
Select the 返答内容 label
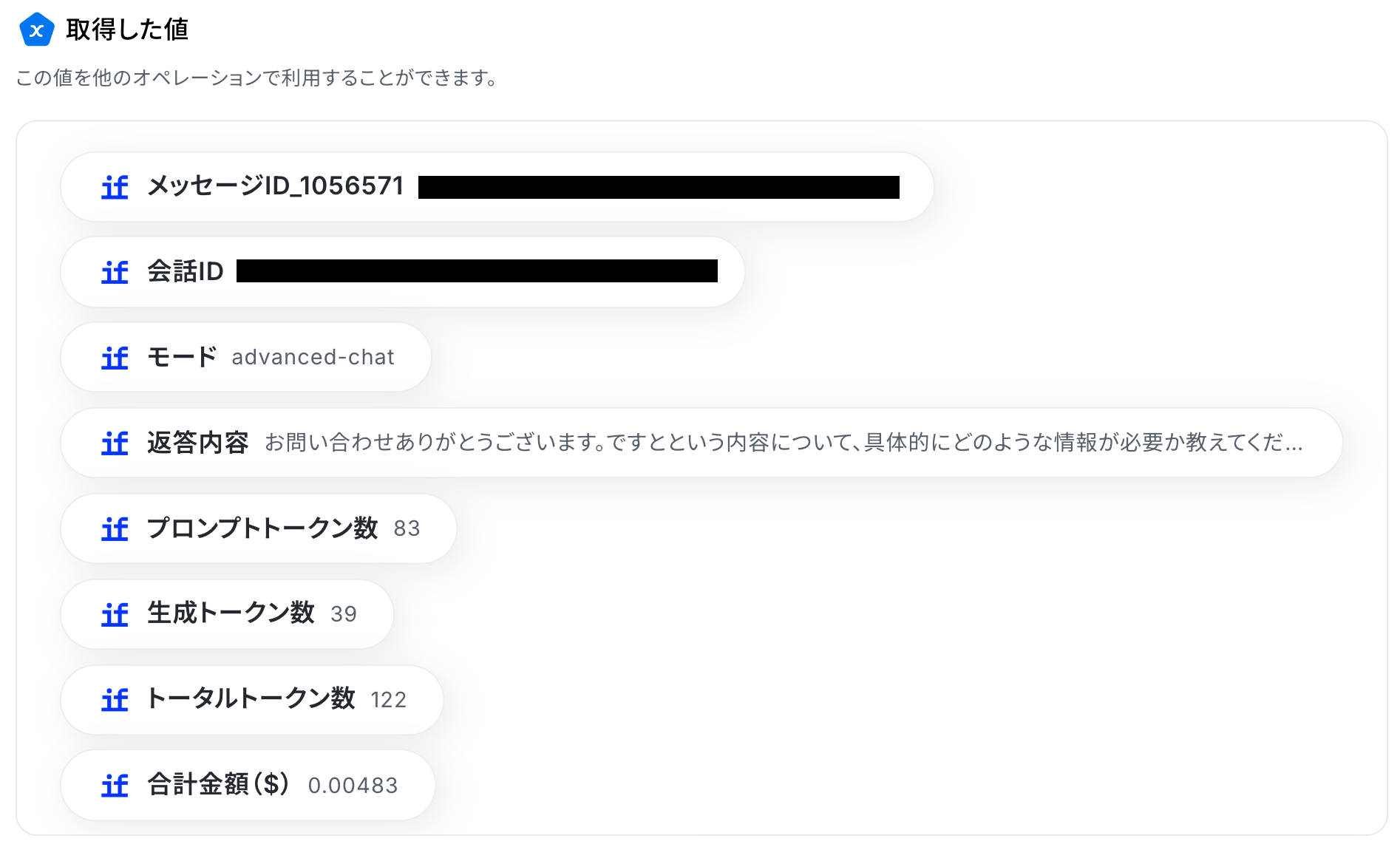(197, 443)
